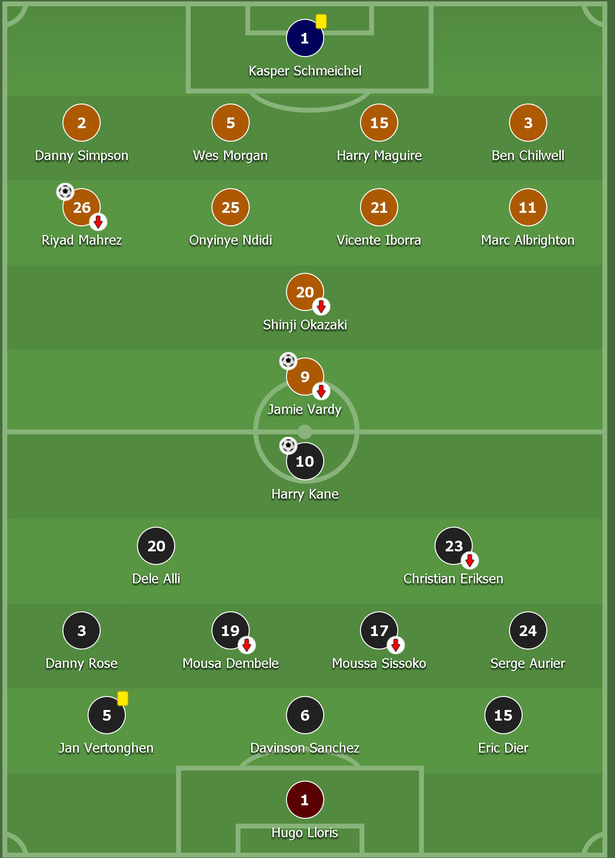Click substitution arrow on Christian Eriksen
615x858 pixels.
pos(469,560)
